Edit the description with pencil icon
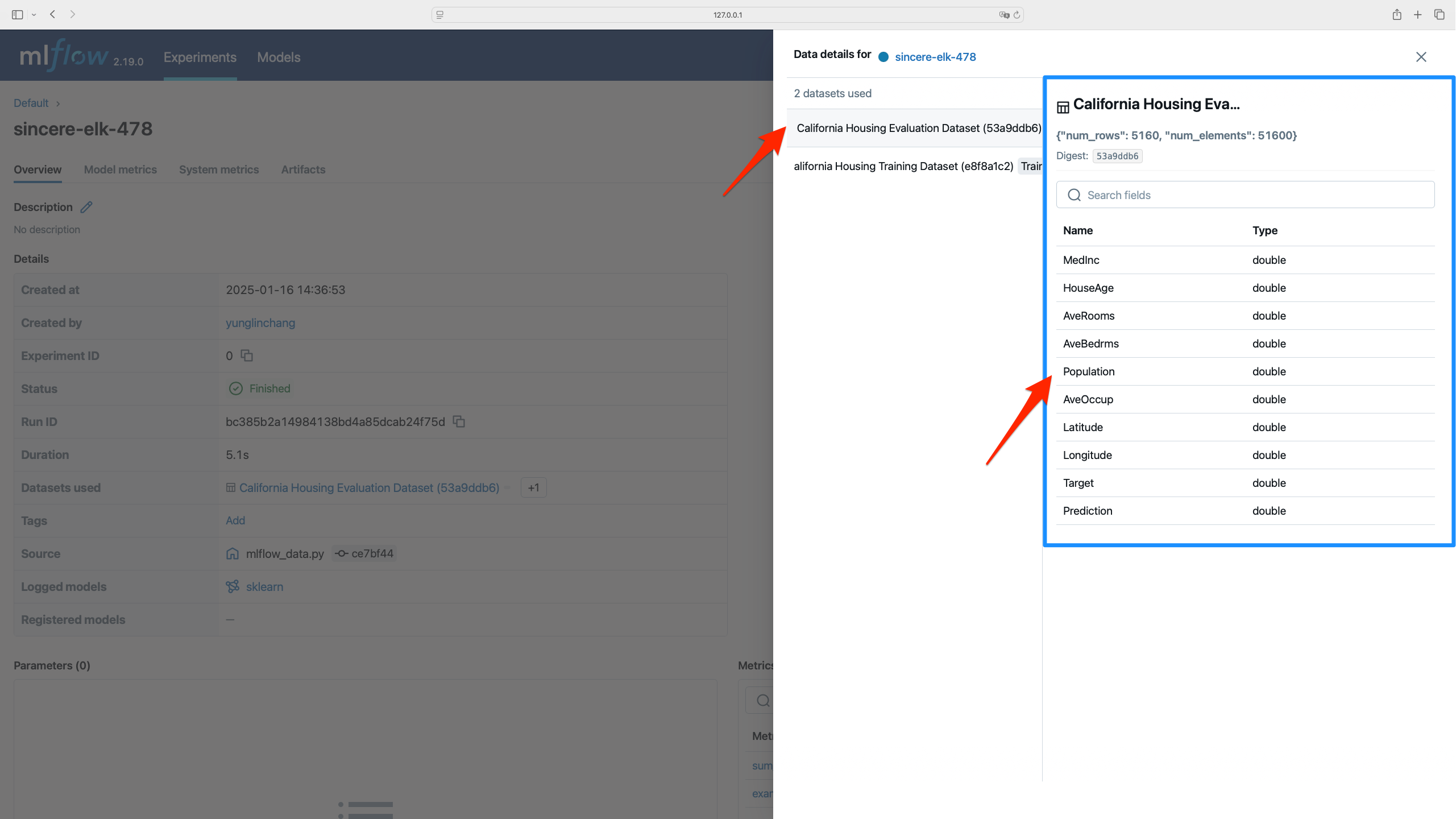This screenshot has height=819, width=1456. tap(86, 207)
